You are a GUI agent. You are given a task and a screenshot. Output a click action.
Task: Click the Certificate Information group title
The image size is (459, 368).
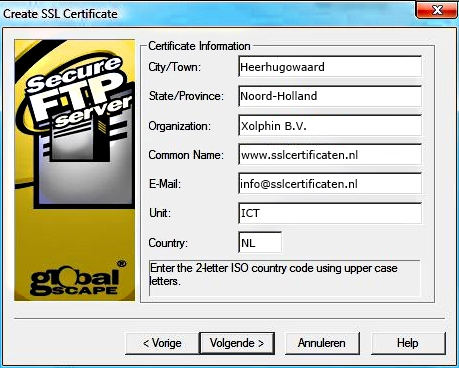click(x=199, y=46)
